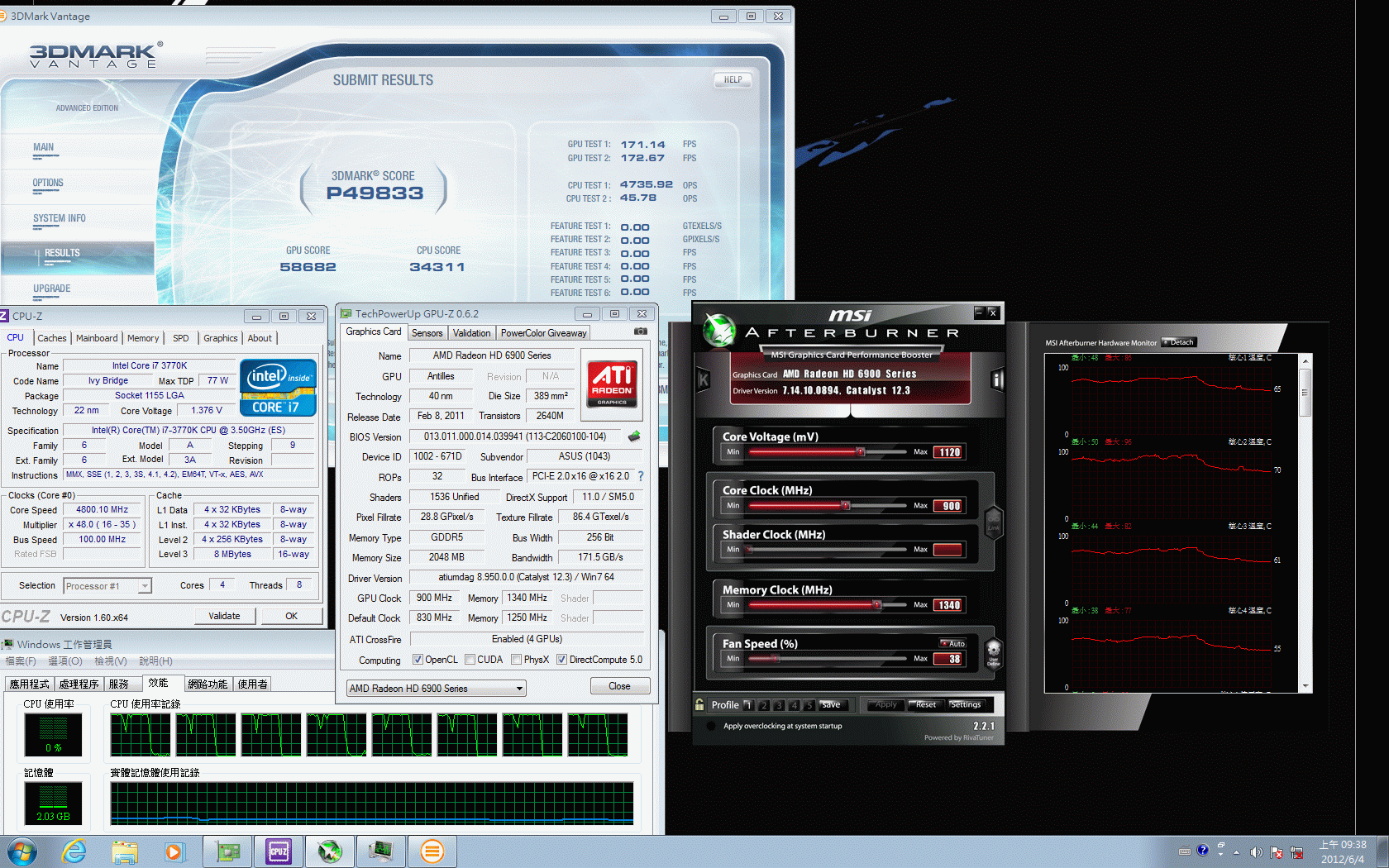Toggle the CUDA checkbox in GPU-Z
Image resolution: width=1389 pixels, height=868 pixels.
click(x=470, y=660)
